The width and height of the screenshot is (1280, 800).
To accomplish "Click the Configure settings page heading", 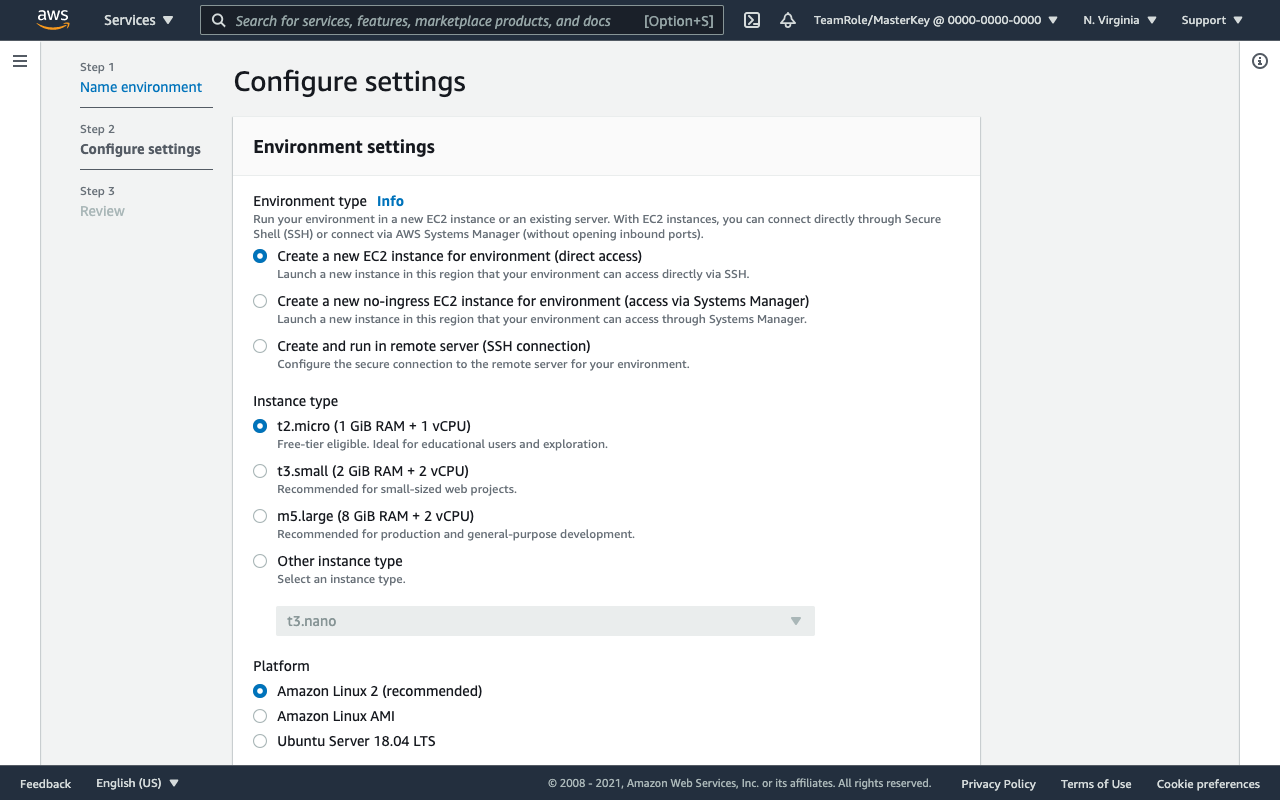I will coord(350,81).
